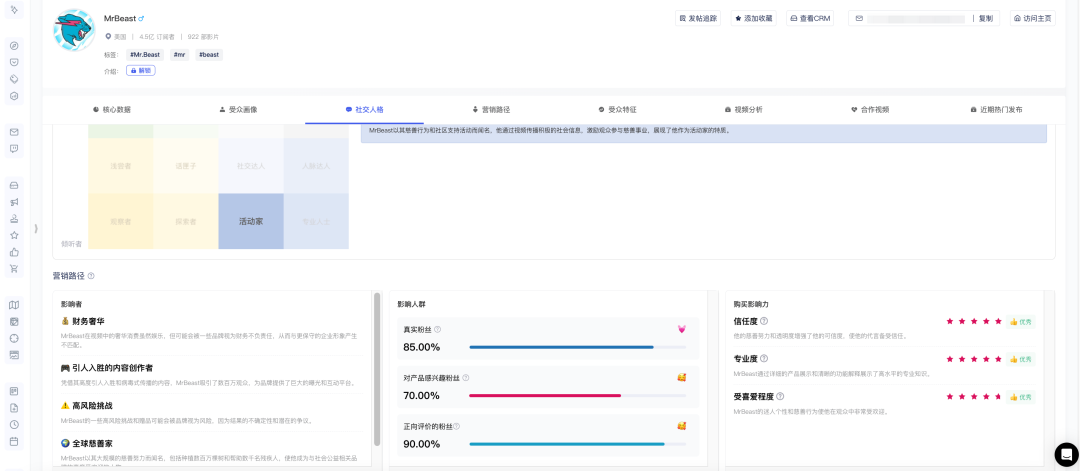Open the envelope mail icon in sidebar
This screenshot has height=471, width=1080.
(x=14, y=132)
